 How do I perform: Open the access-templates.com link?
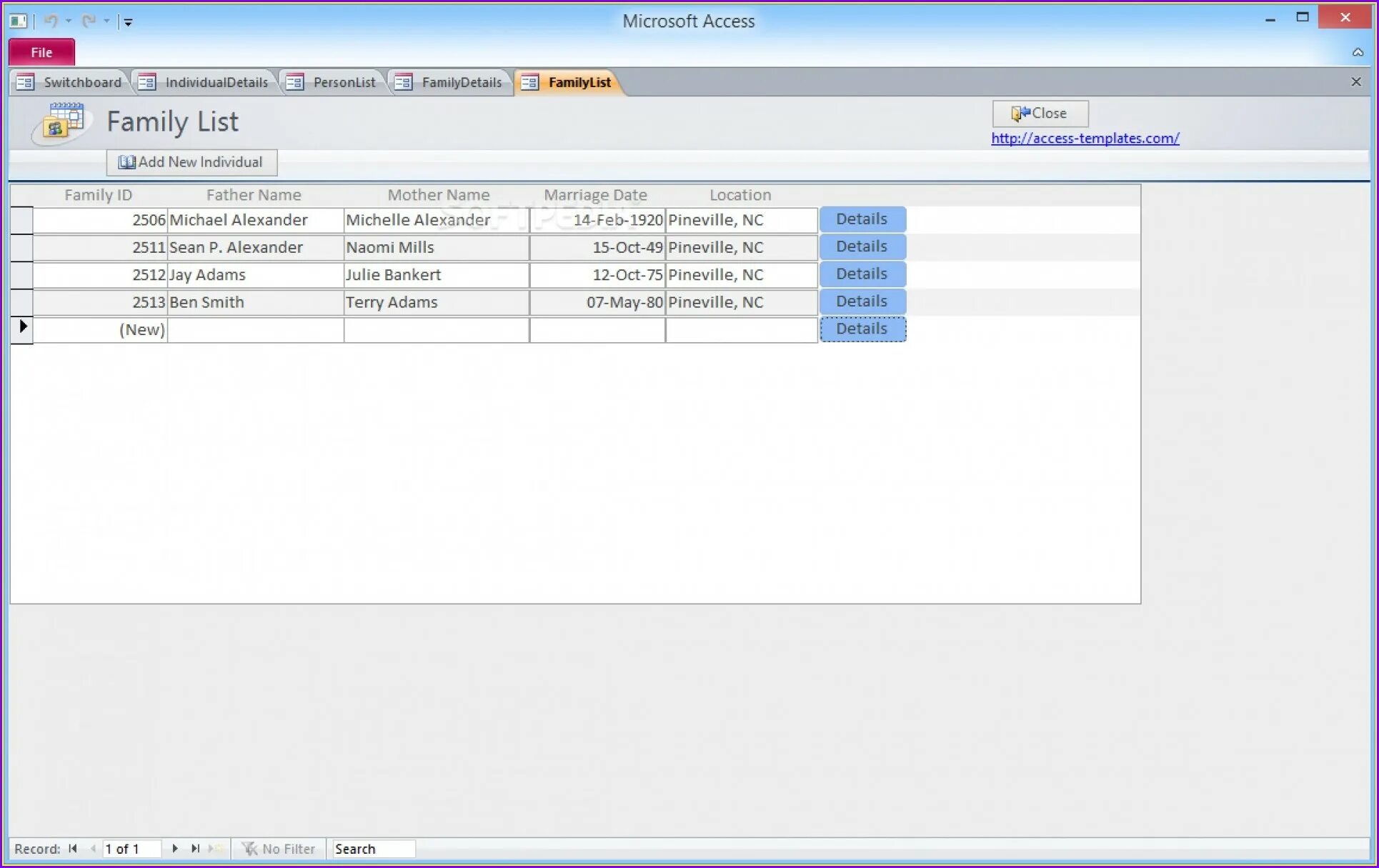click(x=1085, y=138)
